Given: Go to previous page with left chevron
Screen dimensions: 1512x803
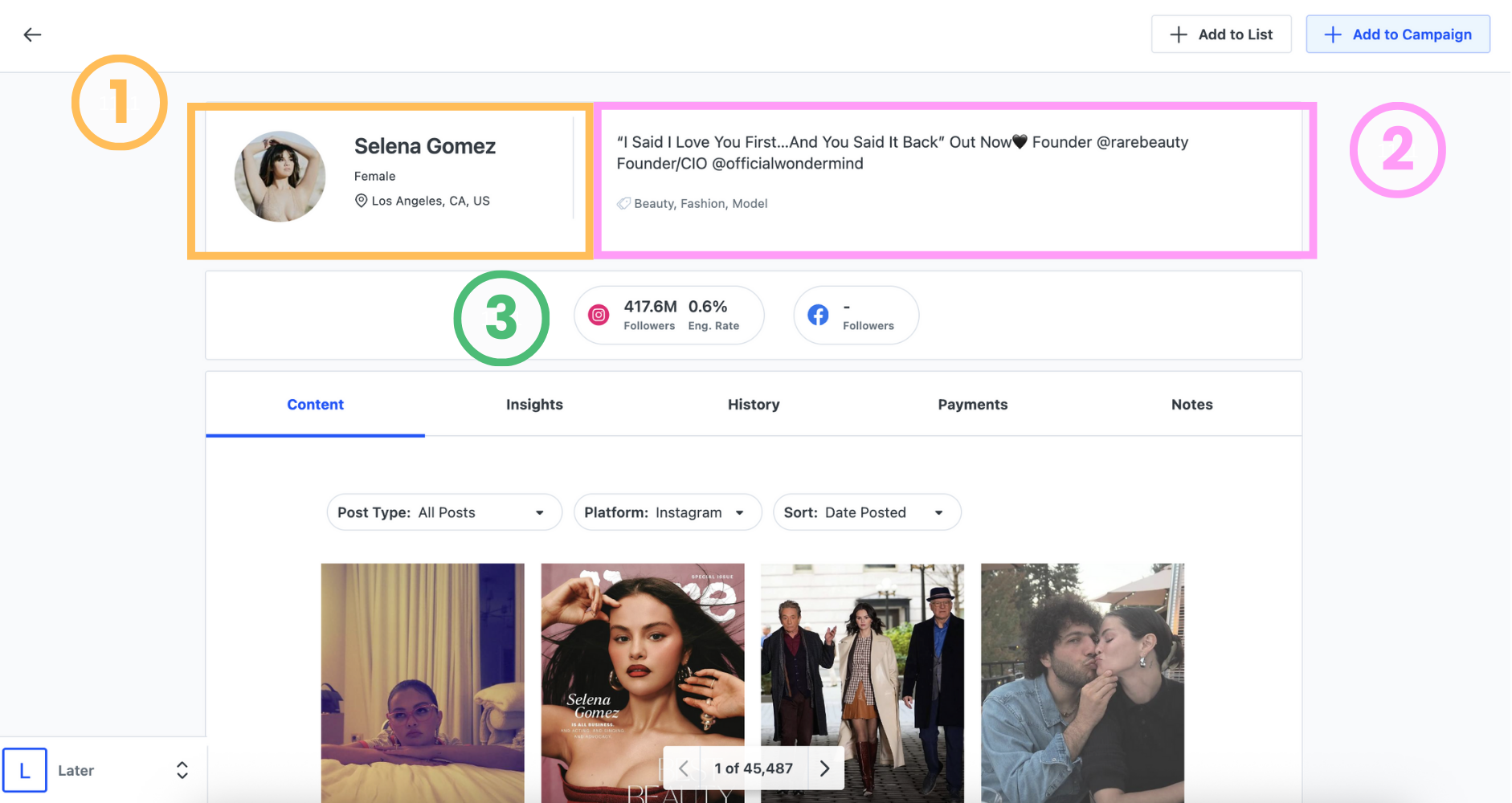Looking at the screenshot, I should click(x=683, y=768).
